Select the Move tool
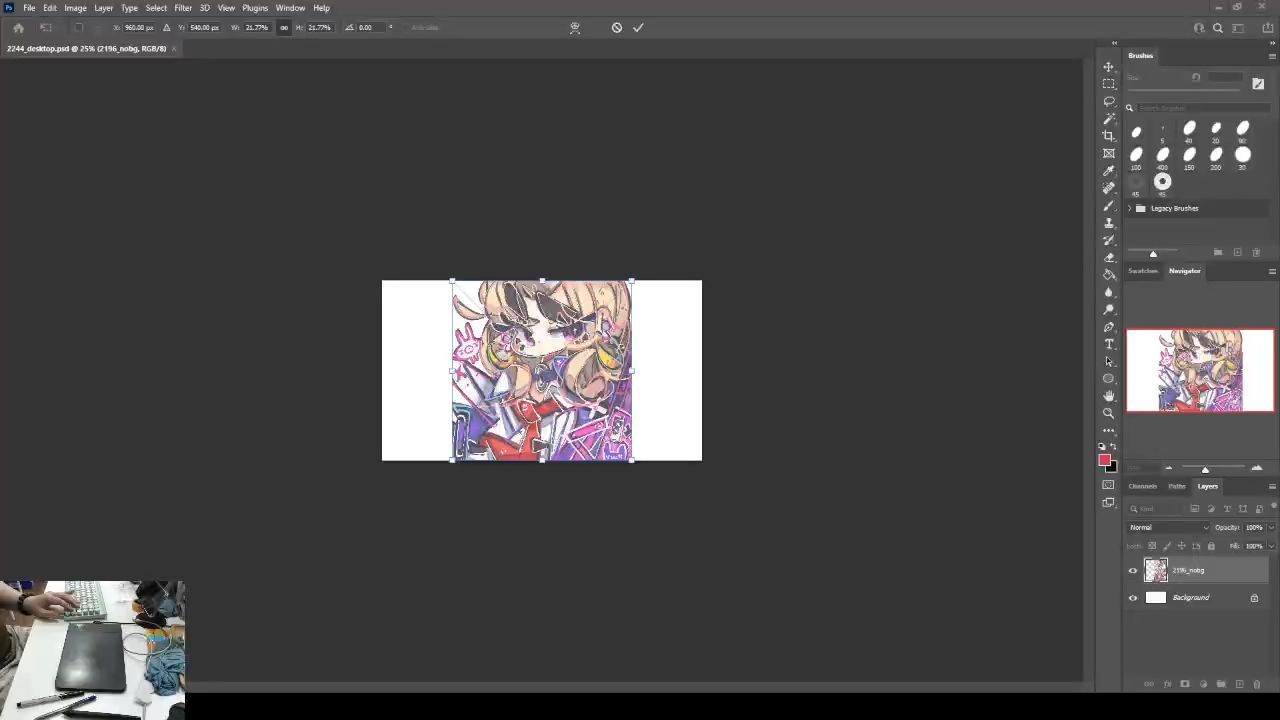The image size is (1280, 720). (x=1108, y=67)
